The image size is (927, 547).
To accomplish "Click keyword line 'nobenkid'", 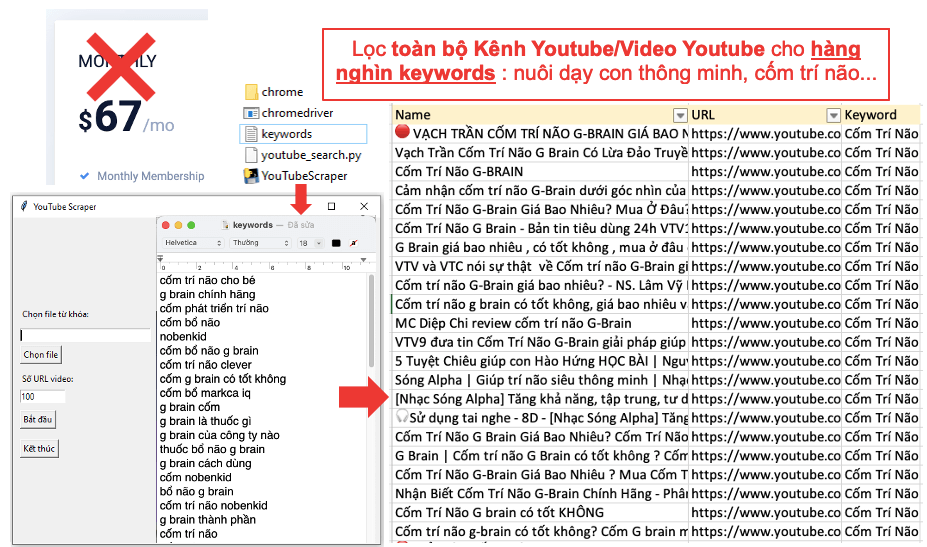I will (183, 336).
